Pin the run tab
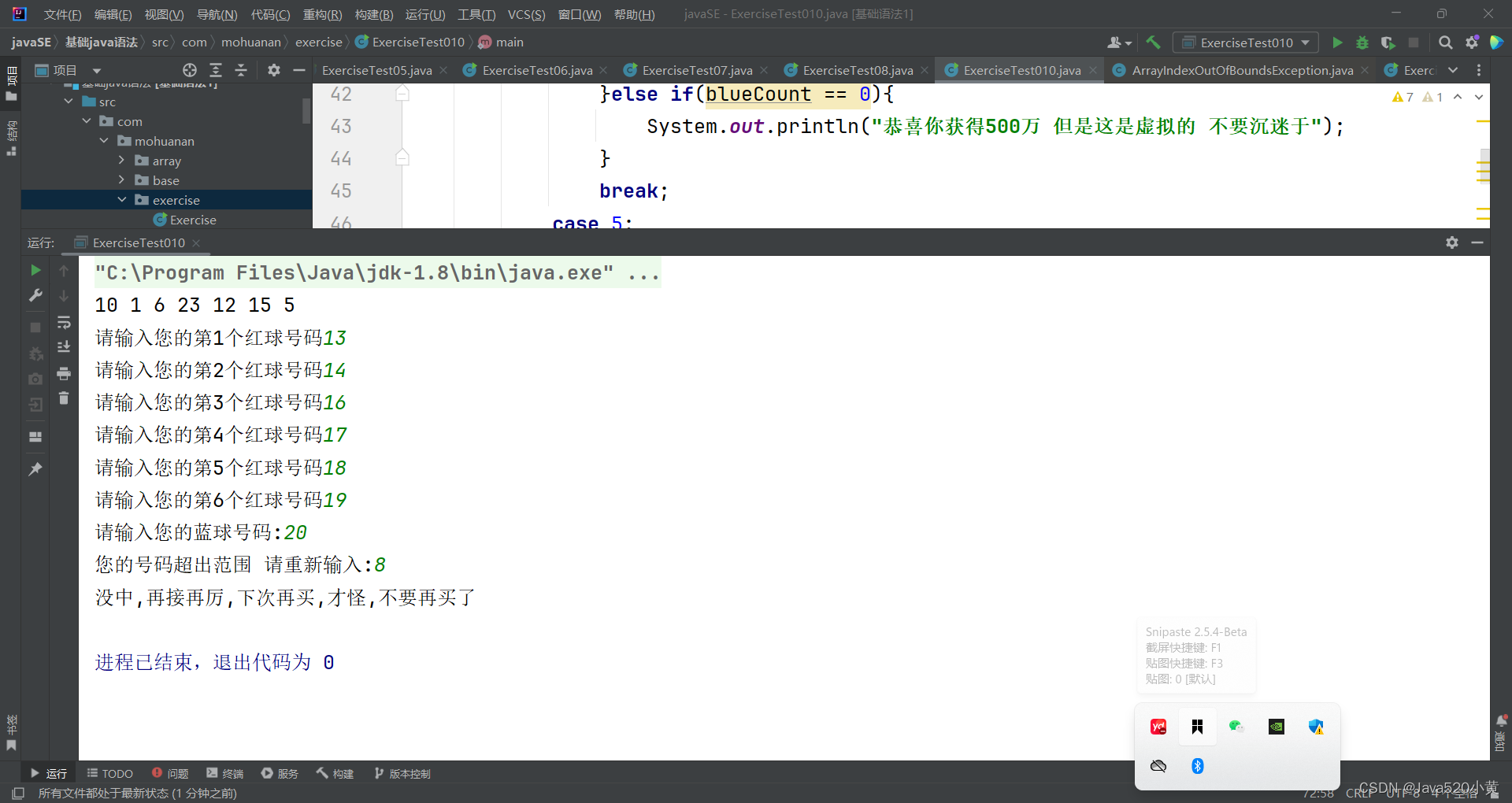Viewport: 1512px width, 803px height. pyautogui.click(x=35, y=468)
